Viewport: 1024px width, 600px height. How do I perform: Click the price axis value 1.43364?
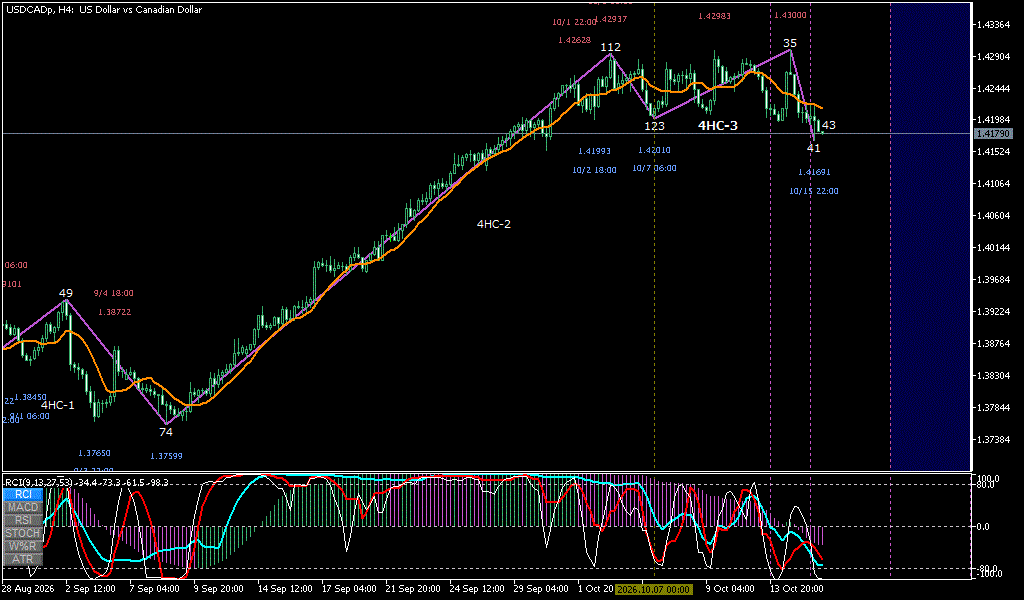point(992,25)
